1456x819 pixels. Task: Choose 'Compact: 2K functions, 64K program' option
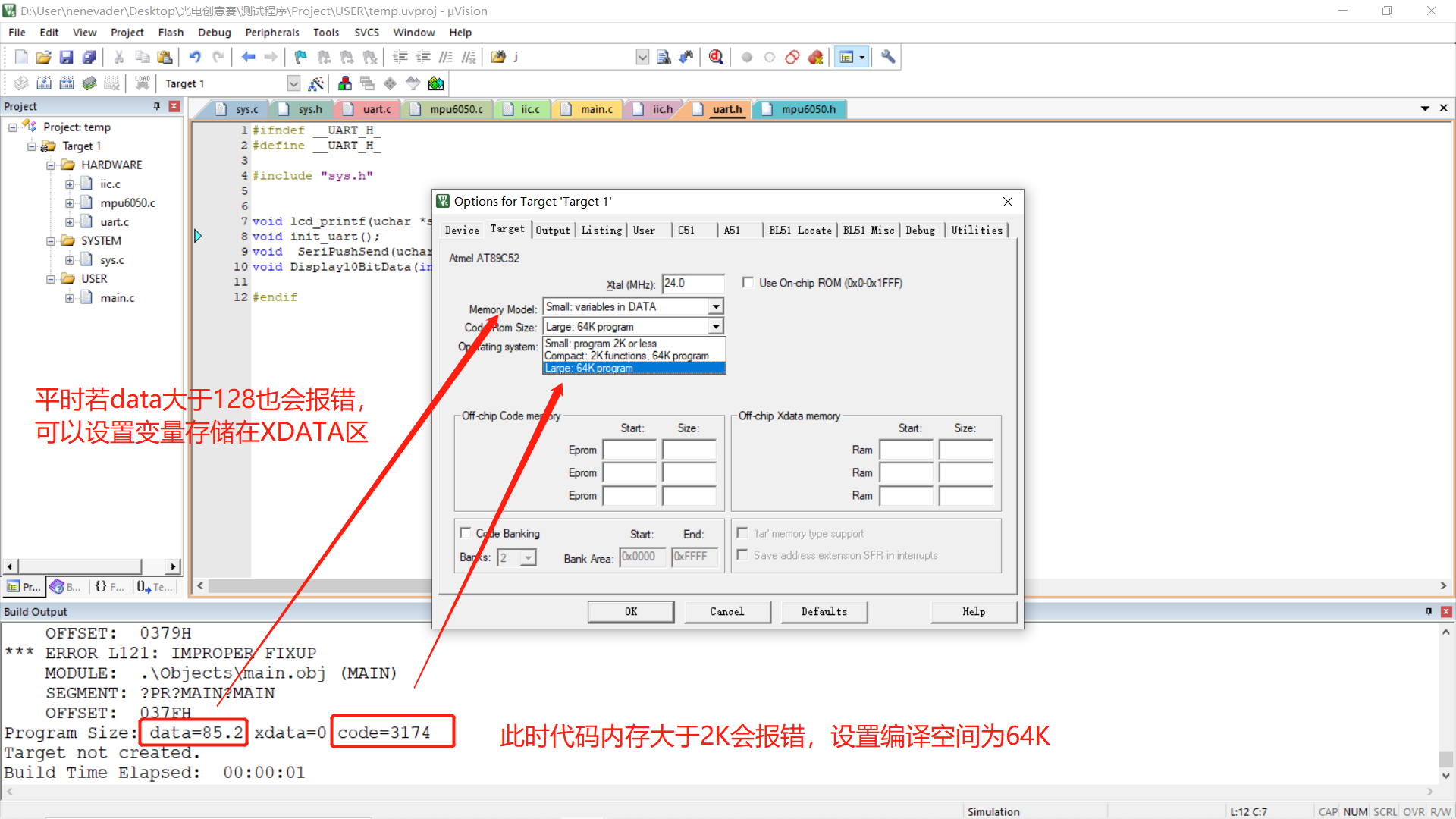pyautogui.click(x=634, y=356)
